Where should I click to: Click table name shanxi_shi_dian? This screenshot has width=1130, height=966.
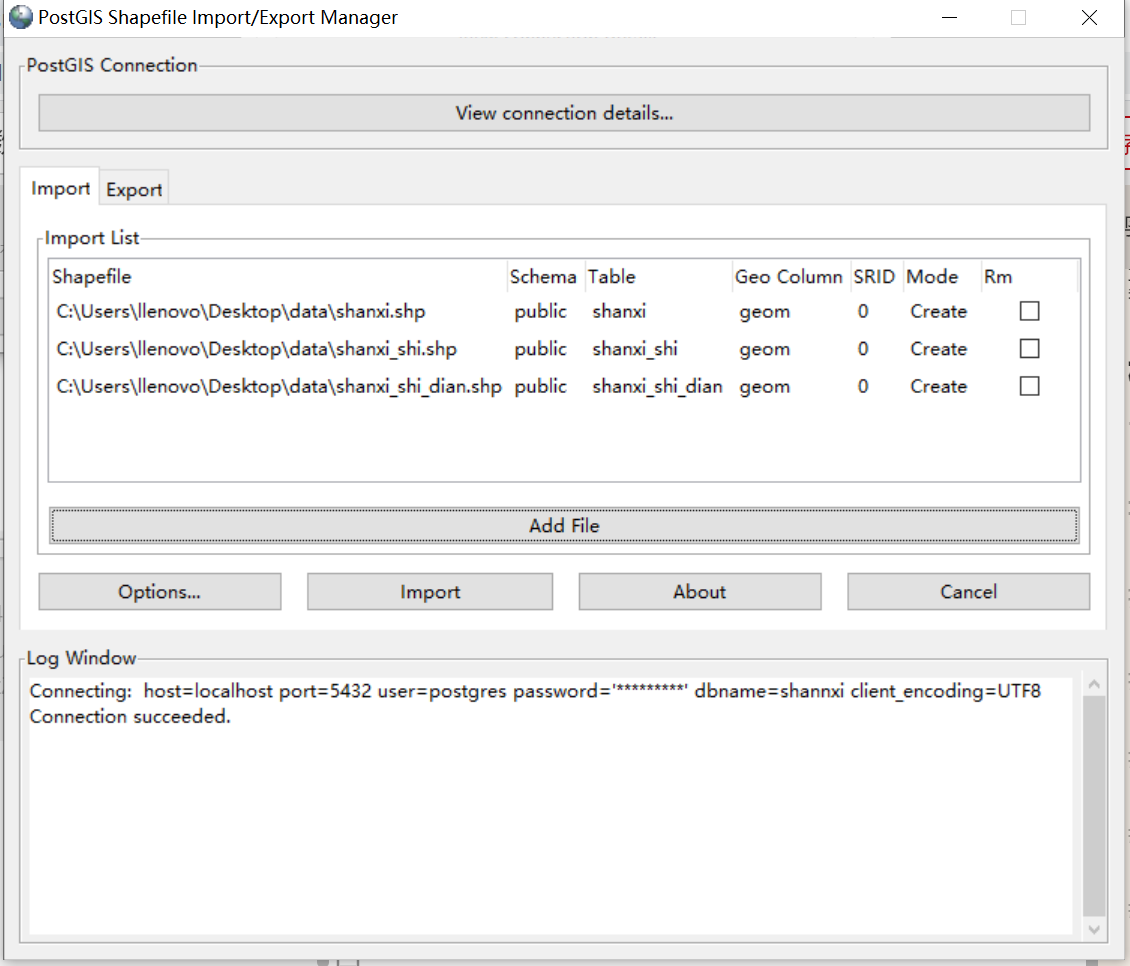(657, 386)
